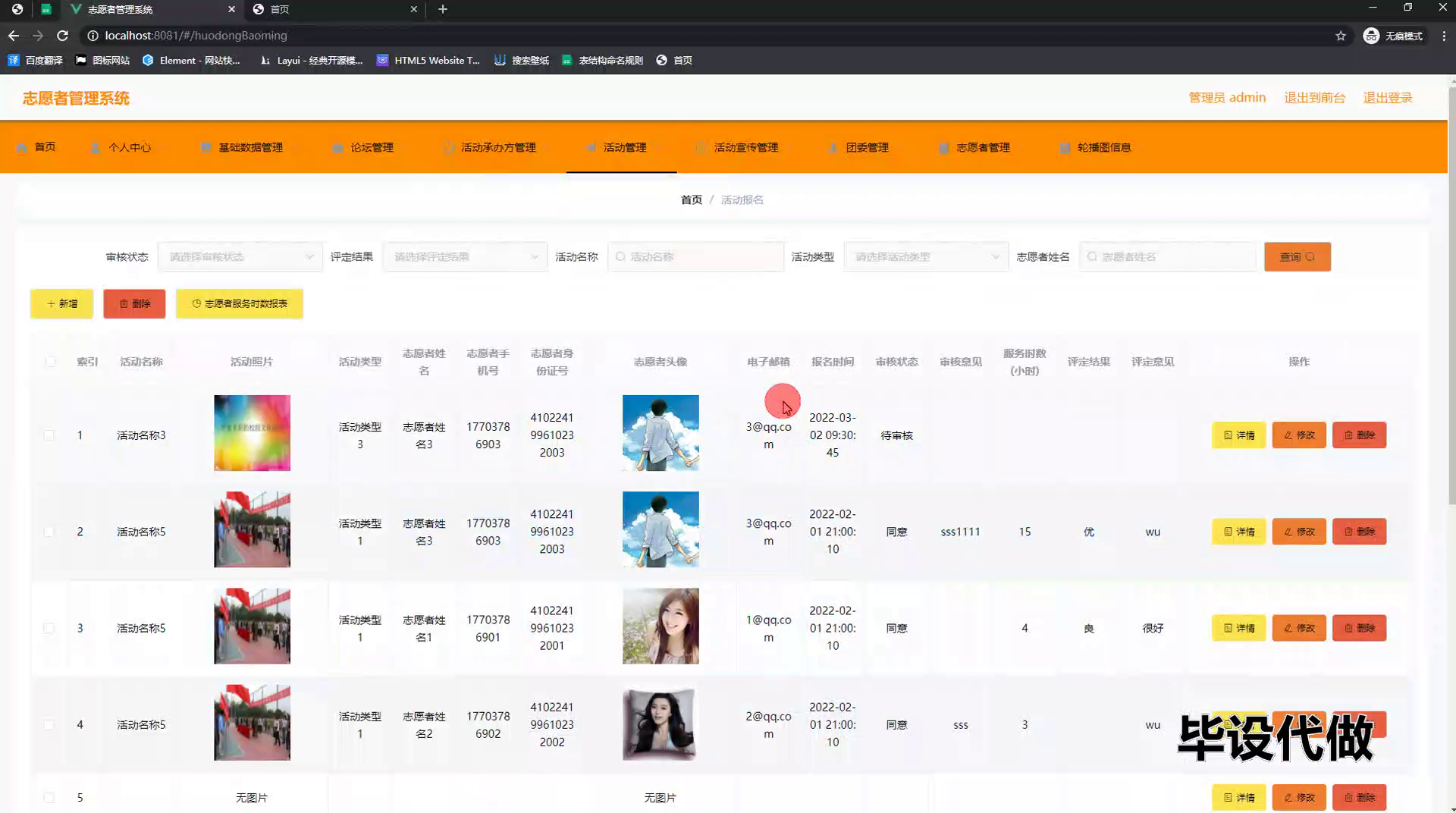
Task: Click 删除 for row 5
Action: pos(1359,798)
